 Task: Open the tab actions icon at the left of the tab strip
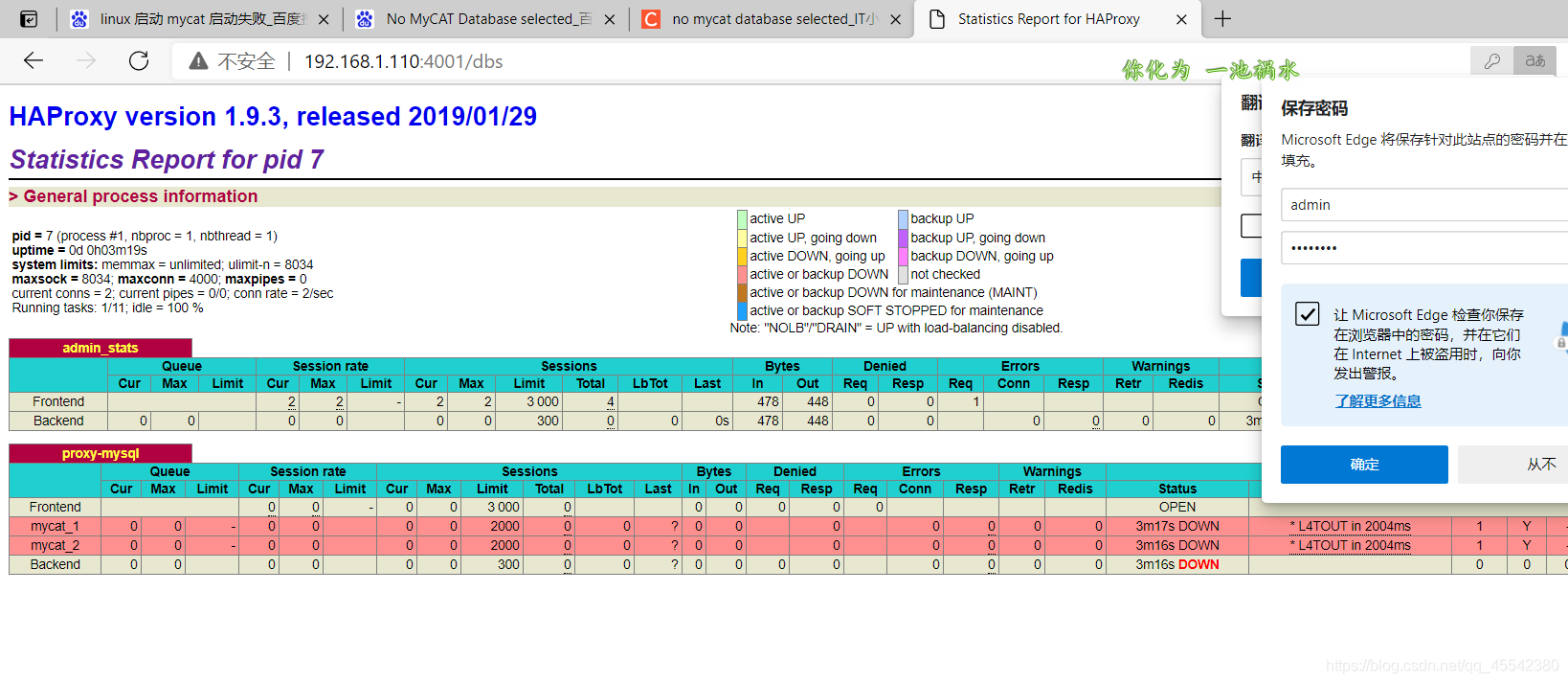click(x=29, y=19)
